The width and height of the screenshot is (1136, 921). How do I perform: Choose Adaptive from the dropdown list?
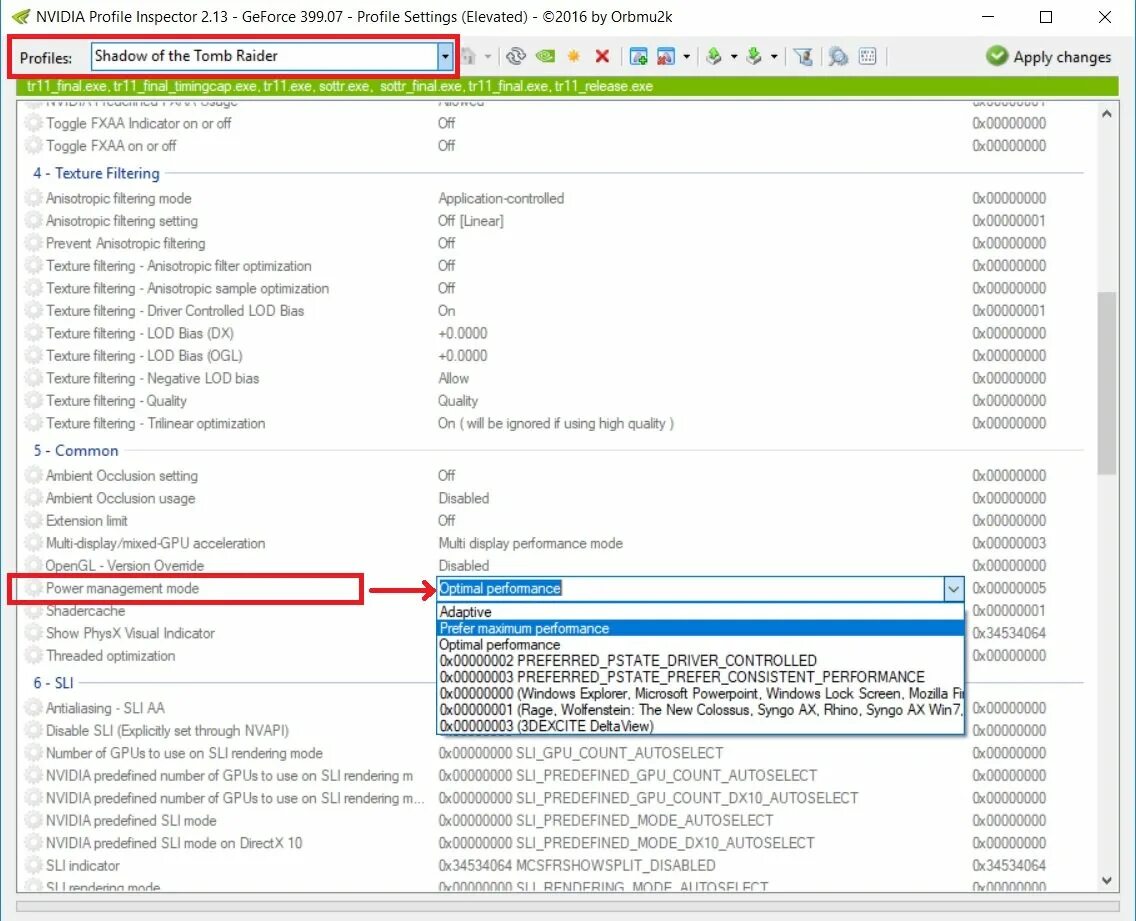point(700,612)
